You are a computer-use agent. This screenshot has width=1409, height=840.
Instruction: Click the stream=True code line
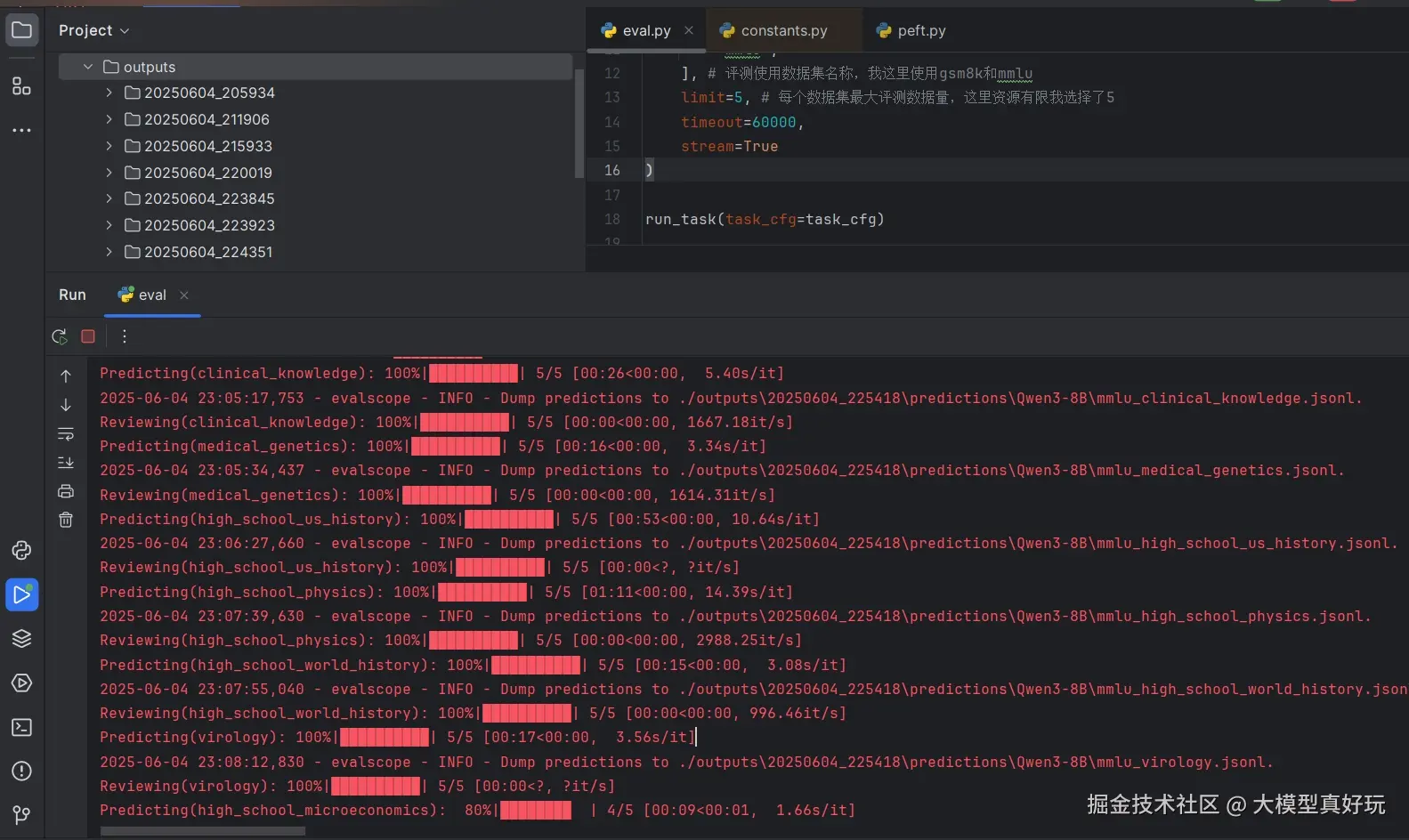point(729,146)
